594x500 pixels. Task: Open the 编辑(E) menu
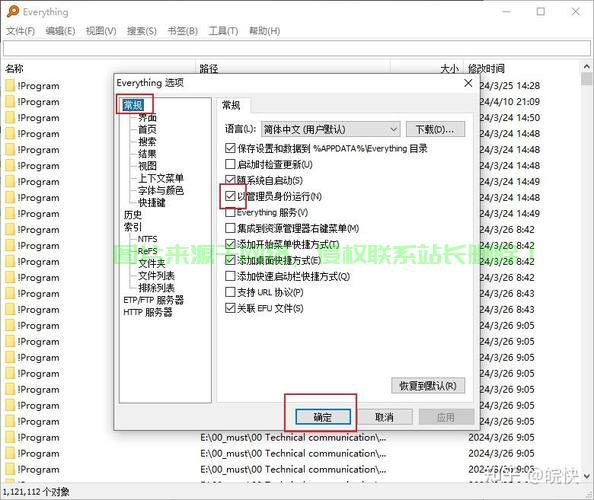pyautogui.click(x=60, y=31)
